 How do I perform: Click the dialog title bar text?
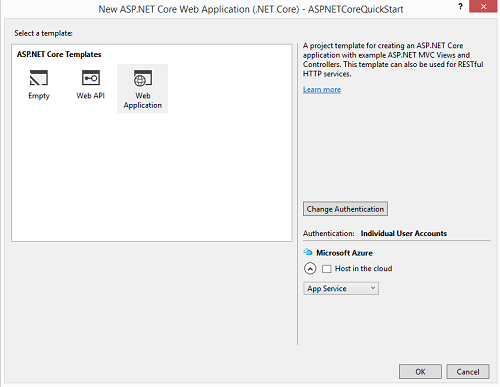coord(251,9)
